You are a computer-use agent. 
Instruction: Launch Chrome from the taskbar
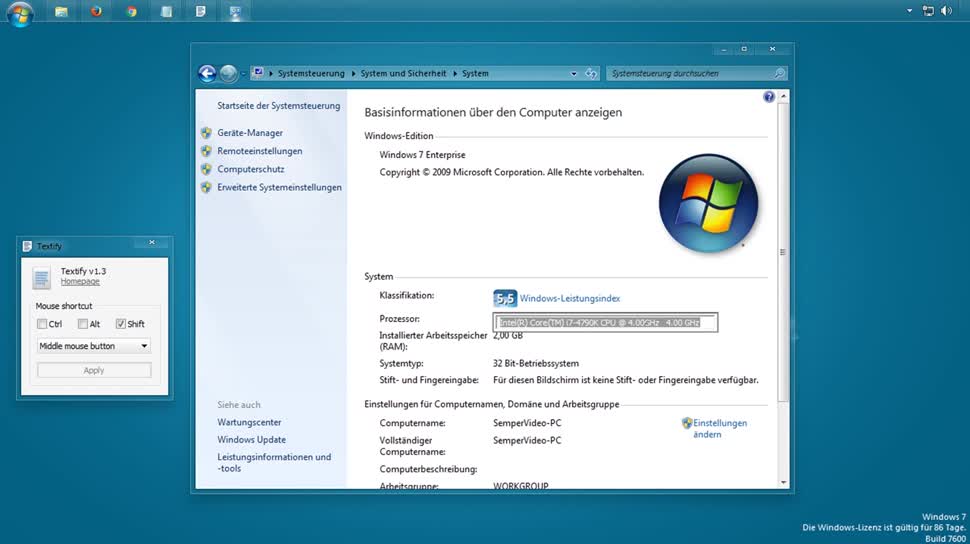point(131,12)
